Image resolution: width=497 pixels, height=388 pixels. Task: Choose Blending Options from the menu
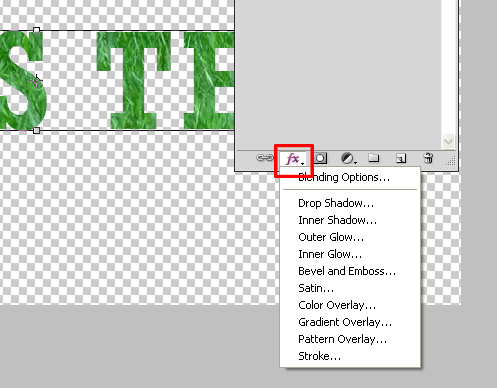pyautogui.click(x=344, y=177)
